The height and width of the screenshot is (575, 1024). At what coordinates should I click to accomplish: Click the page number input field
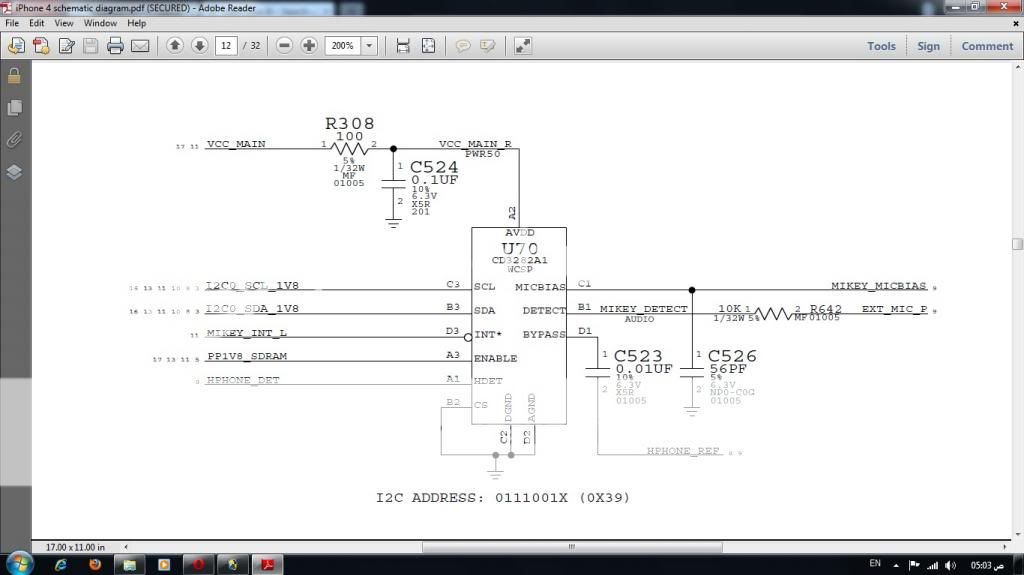click(225, 46)
